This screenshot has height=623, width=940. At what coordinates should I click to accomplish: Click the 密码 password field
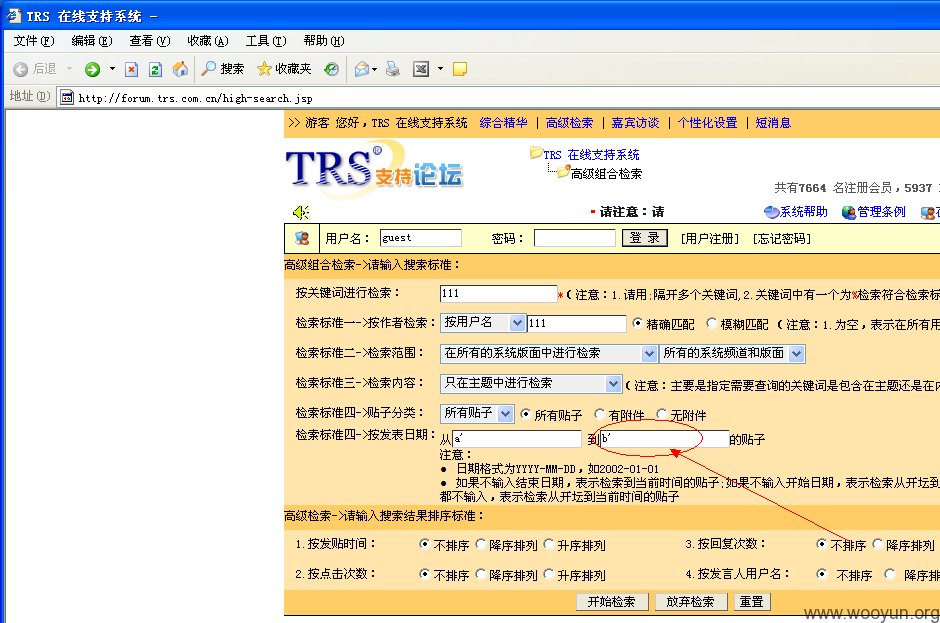pos(574,238)
